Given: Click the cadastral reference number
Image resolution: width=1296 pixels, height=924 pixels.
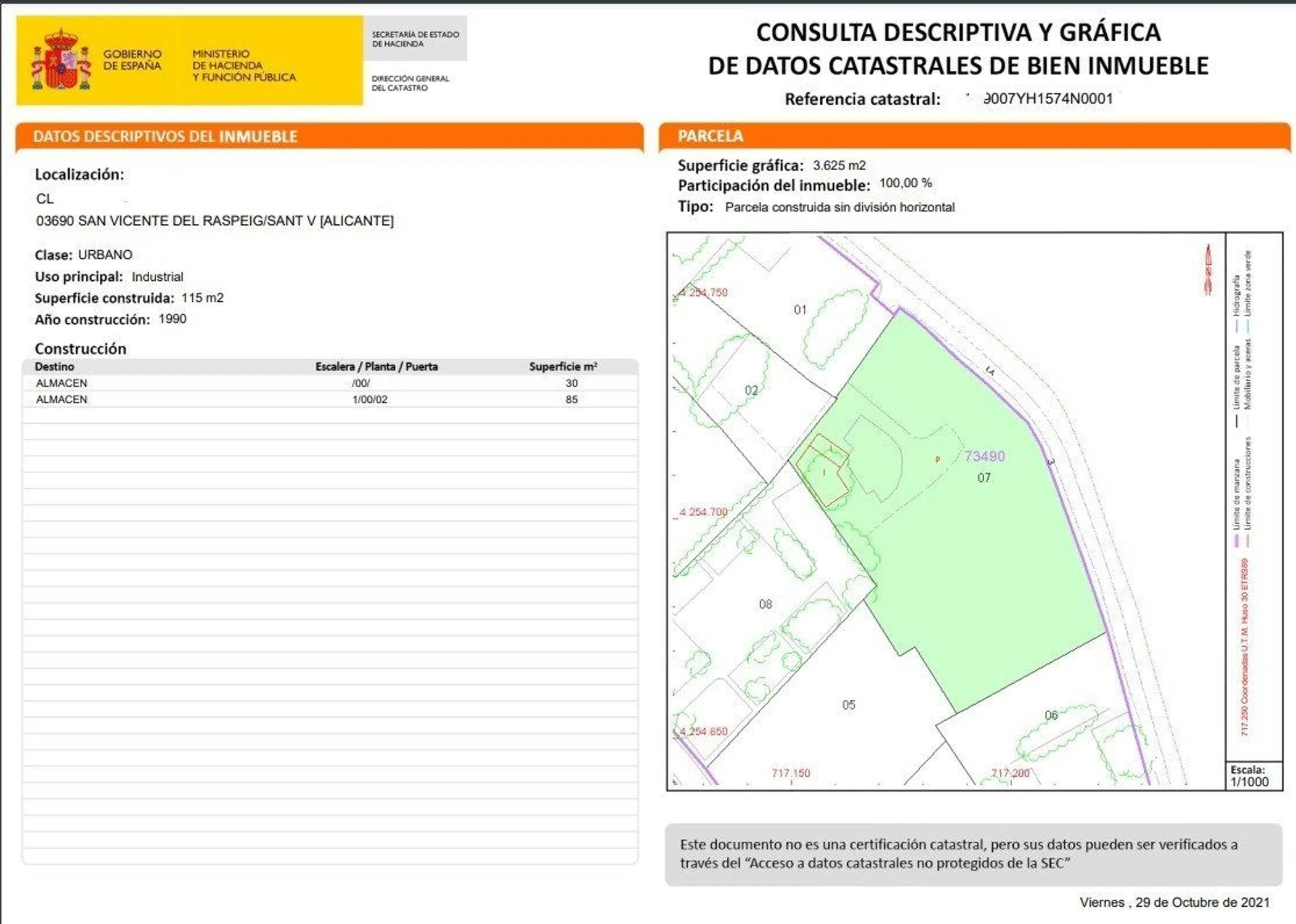Looking at the screenshot, I should pyautogui.click(x=1048, y=99).
